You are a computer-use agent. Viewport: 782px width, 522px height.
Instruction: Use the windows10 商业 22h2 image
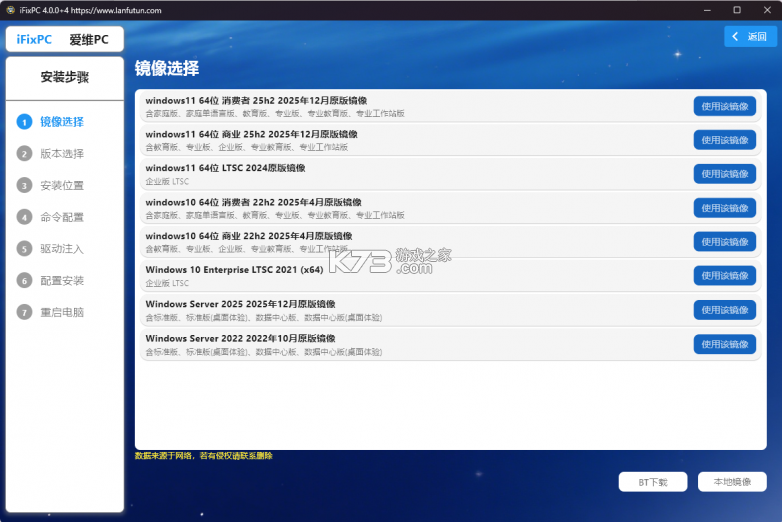(725, 242)
